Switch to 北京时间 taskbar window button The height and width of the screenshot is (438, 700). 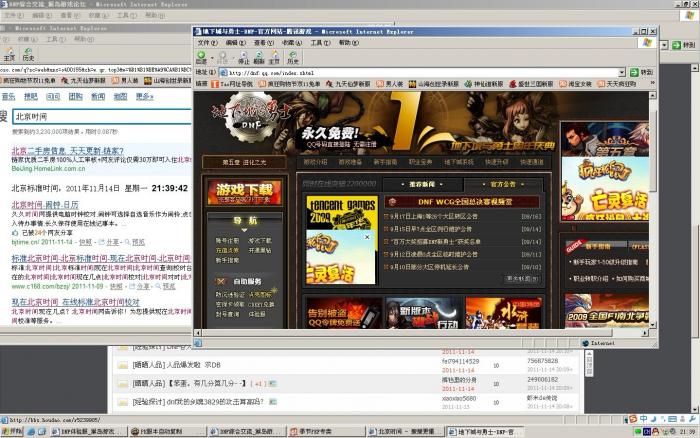(x=405, y=432)
